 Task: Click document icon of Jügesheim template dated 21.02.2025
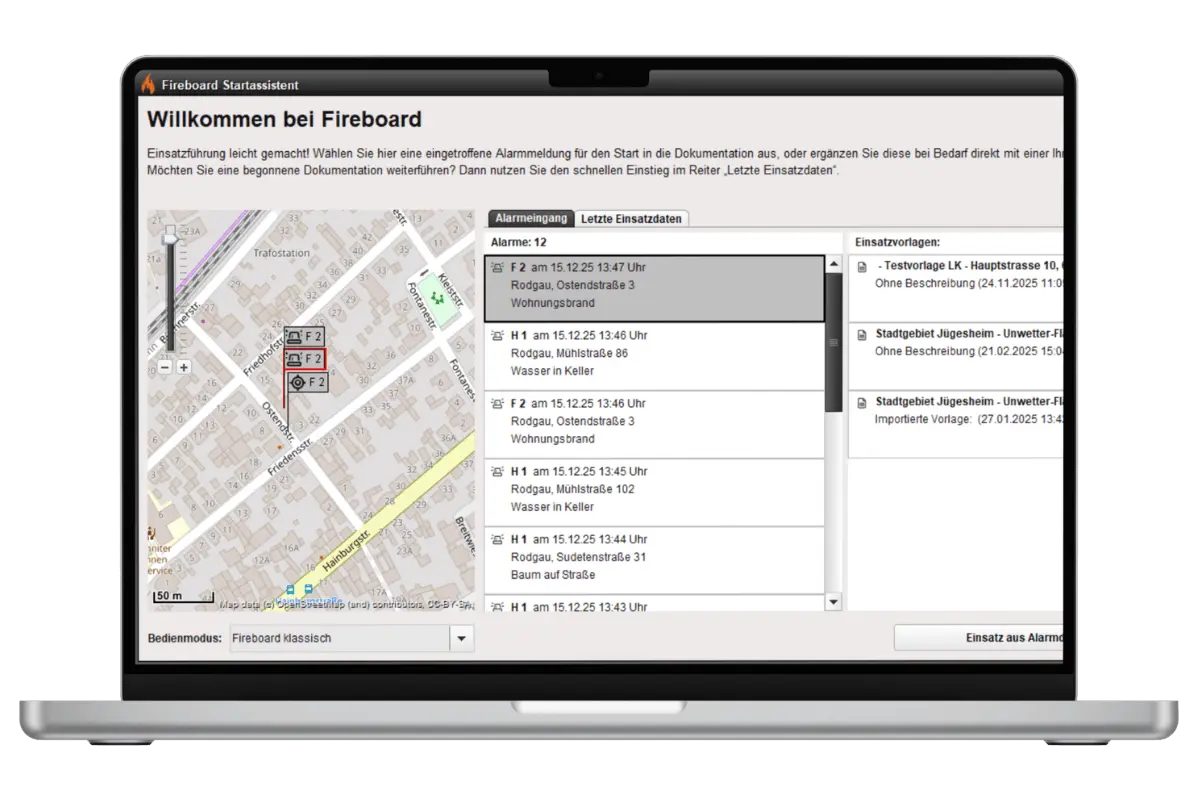coord(862,335)
